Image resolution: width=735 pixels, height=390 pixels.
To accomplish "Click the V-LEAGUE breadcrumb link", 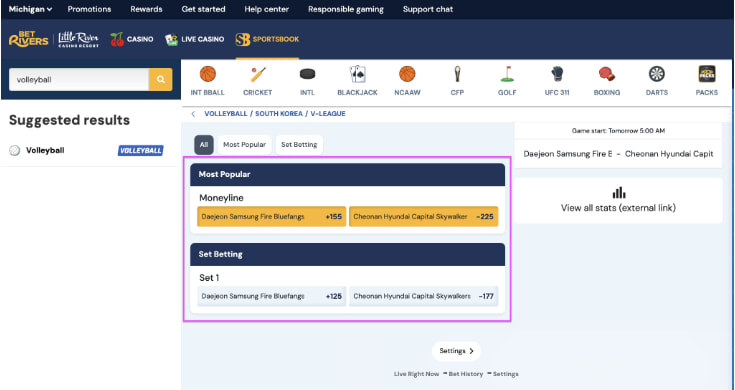I will pyautogui.click(x=328, y=114).
